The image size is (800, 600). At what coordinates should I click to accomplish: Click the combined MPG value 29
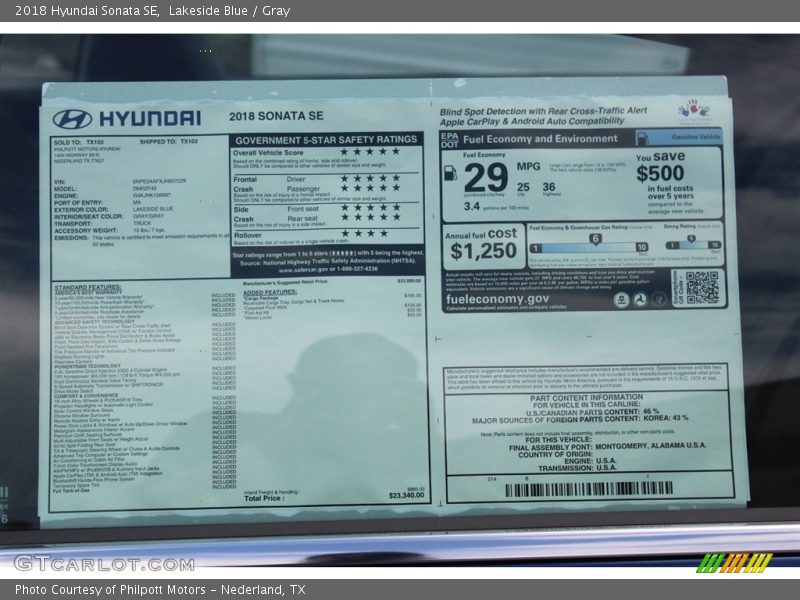pyautogui.click(x=486, y=178)
